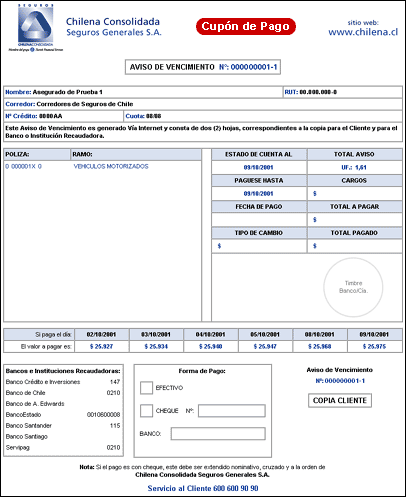Check the EFECTIVO payment box
Image resolution: width=406 pixels, height=497 pixels.
[x=146, y=388]
